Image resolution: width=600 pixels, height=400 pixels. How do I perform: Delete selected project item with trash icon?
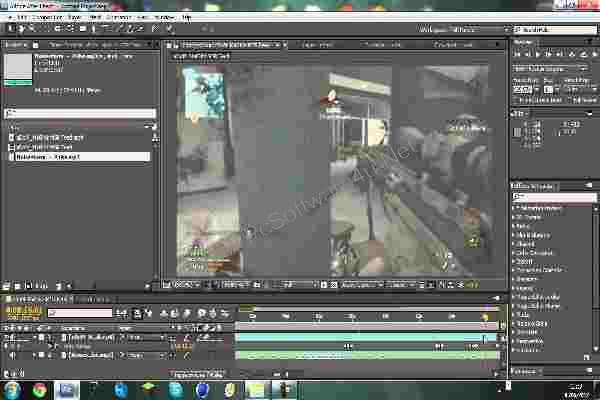tap(59, 286)
